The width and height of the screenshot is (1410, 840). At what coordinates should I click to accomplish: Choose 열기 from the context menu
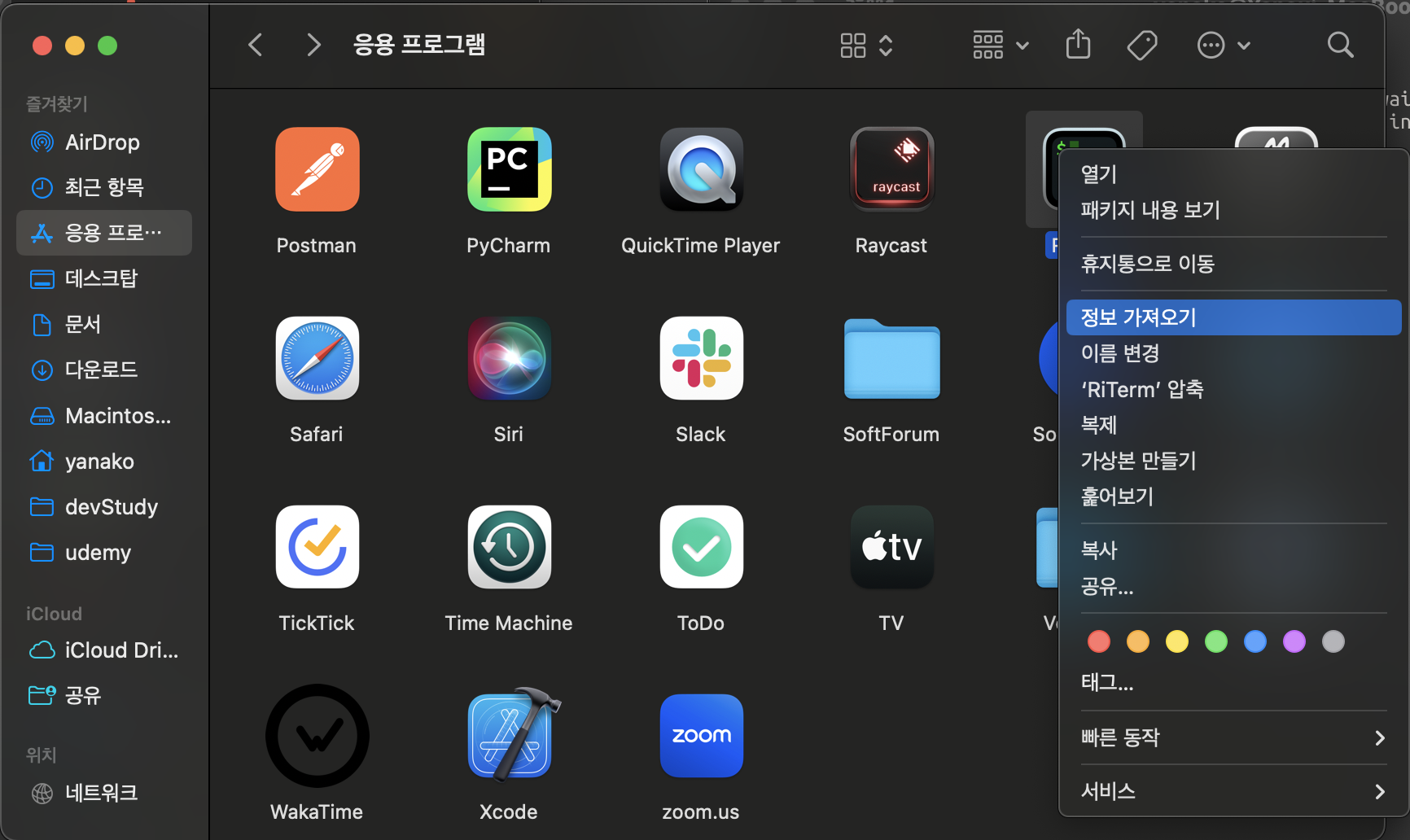click(x=1233, y=174)
